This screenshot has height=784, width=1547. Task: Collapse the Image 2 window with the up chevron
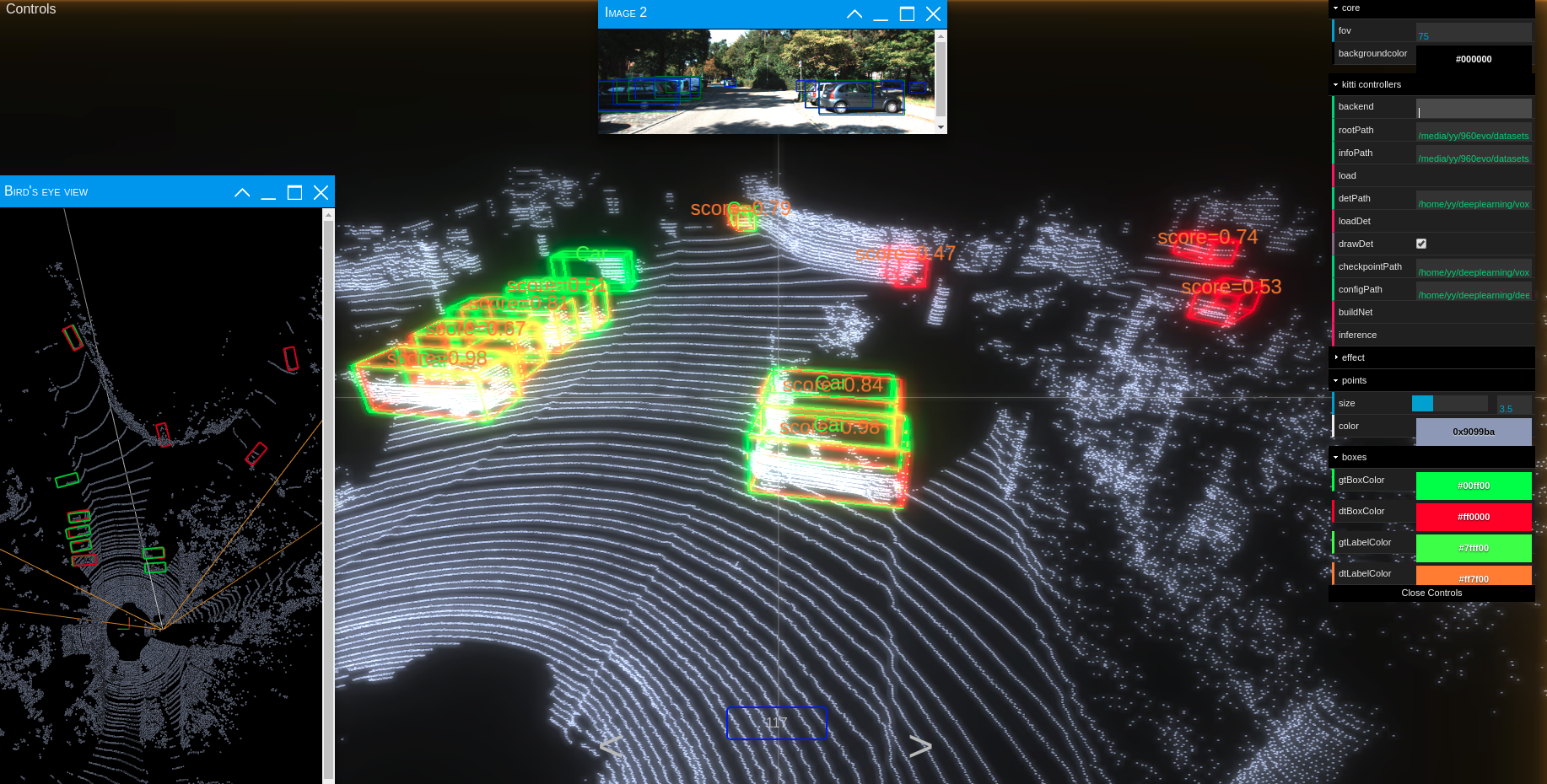[854, 13]
